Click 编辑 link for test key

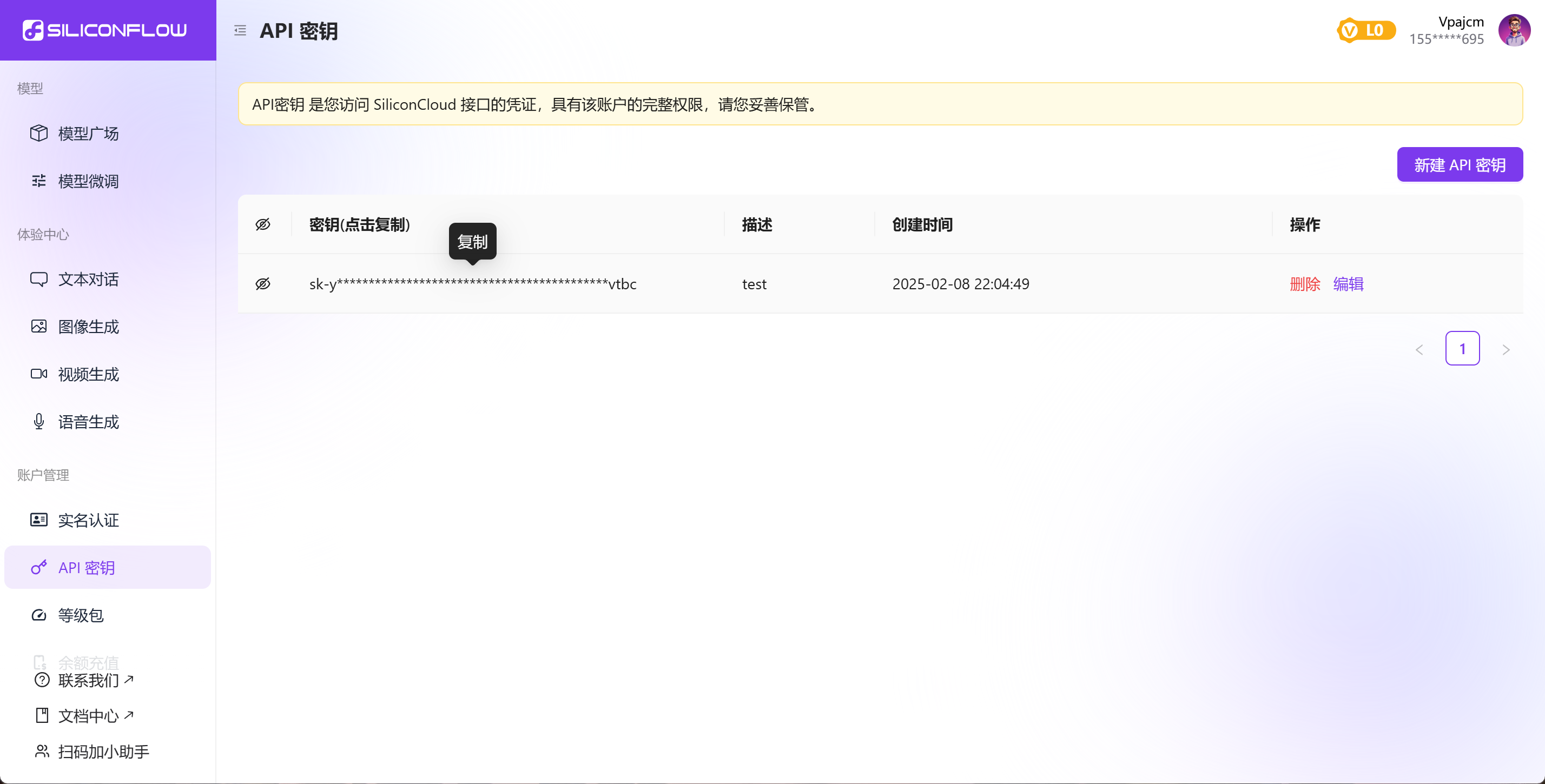click(1348, 284)
